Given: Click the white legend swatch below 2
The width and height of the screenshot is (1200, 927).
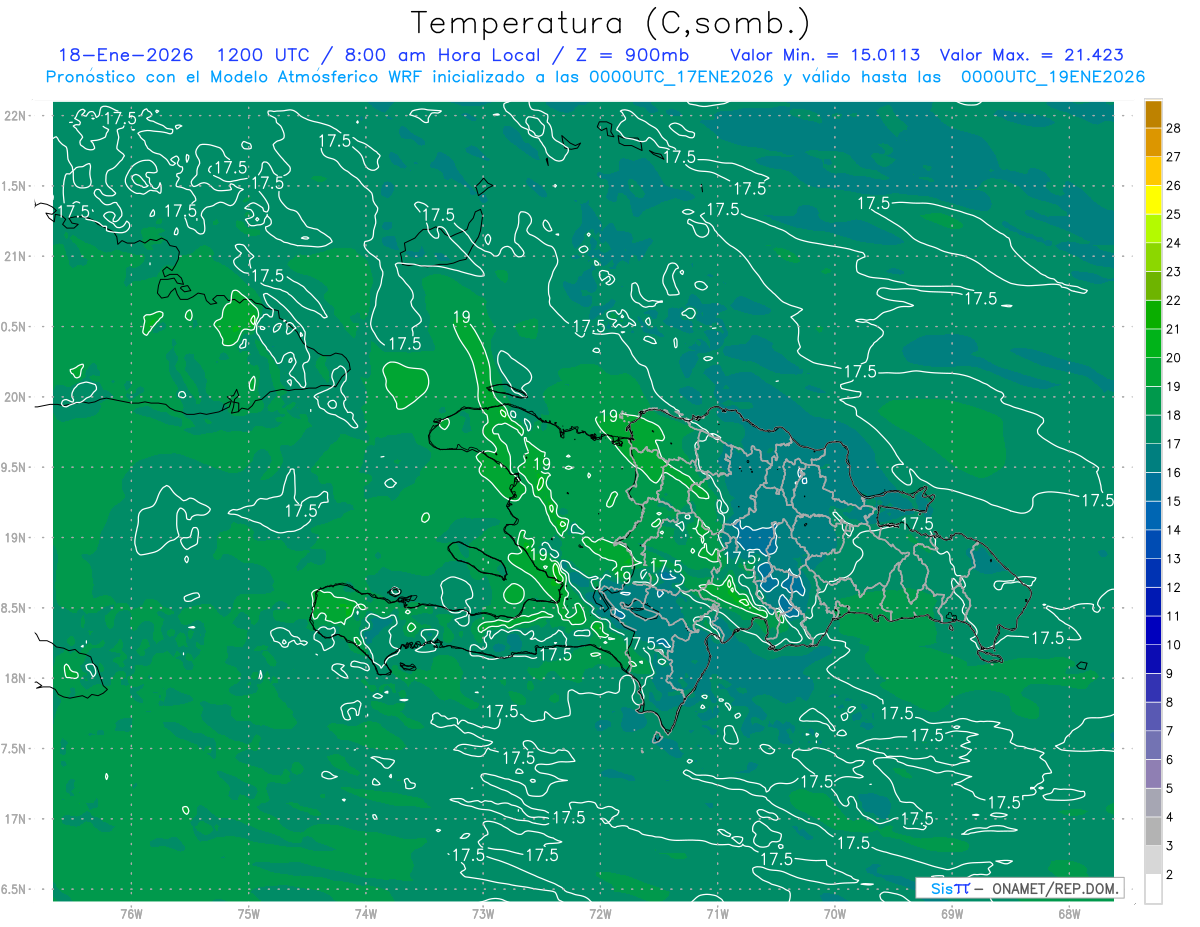Looking at the screenshot, I should [1153, 889].
